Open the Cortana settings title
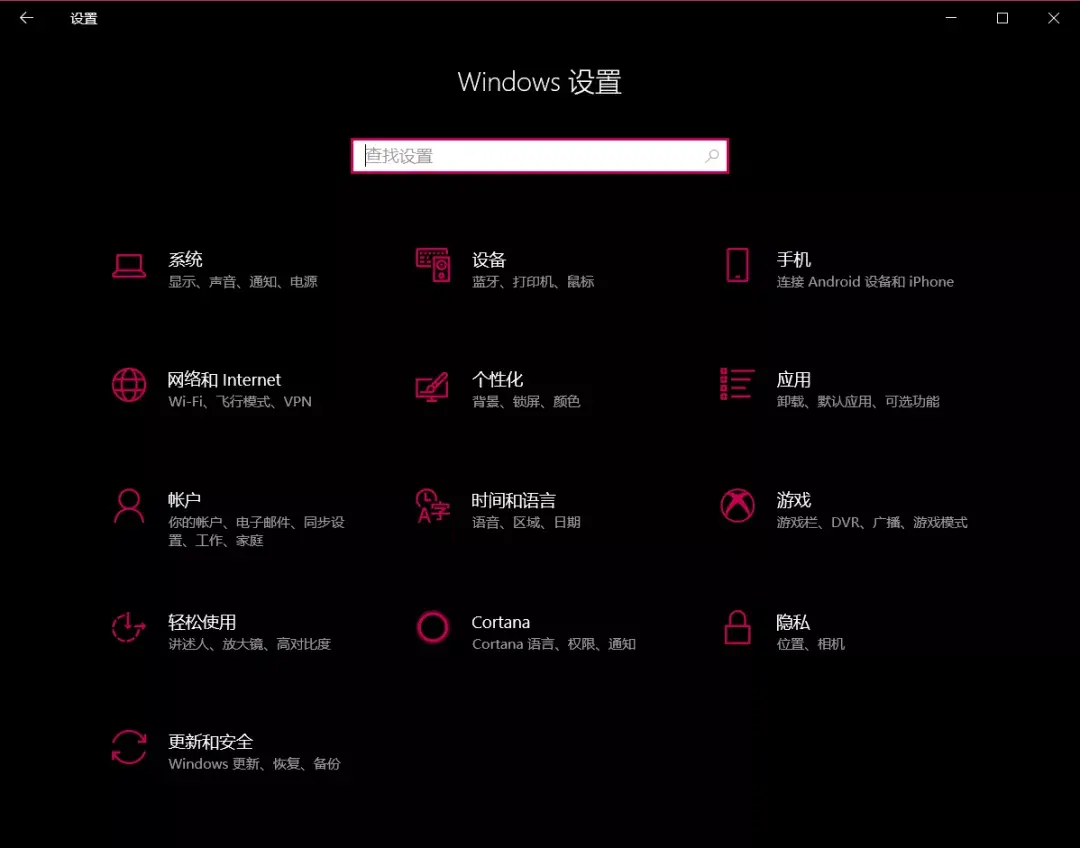 (501, 622)
